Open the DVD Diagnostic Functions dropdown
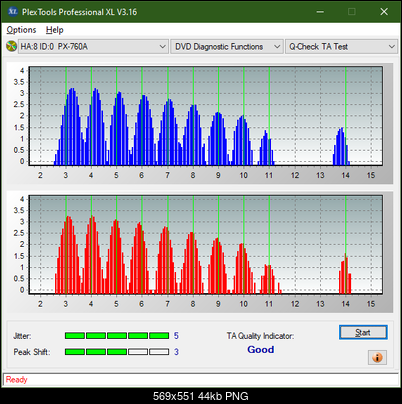 point(227,47)
